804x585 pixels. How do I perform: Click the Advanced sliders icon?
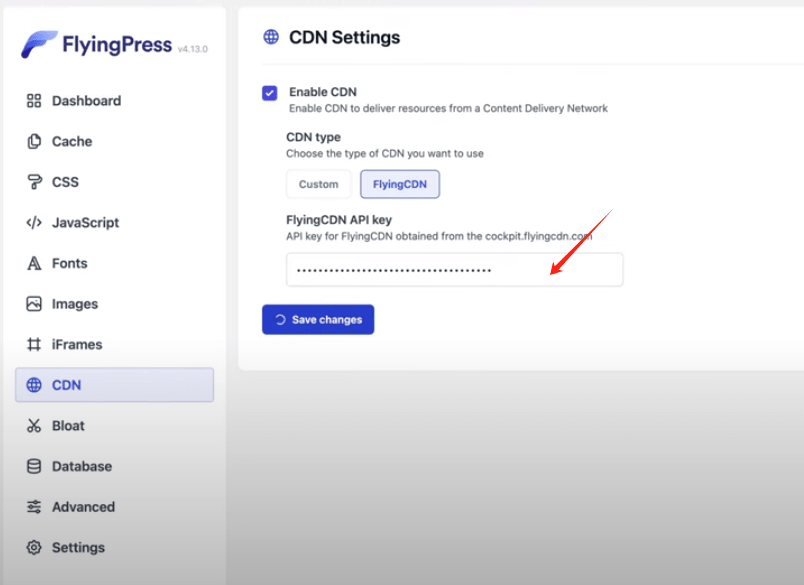click(x=34, y=507)
